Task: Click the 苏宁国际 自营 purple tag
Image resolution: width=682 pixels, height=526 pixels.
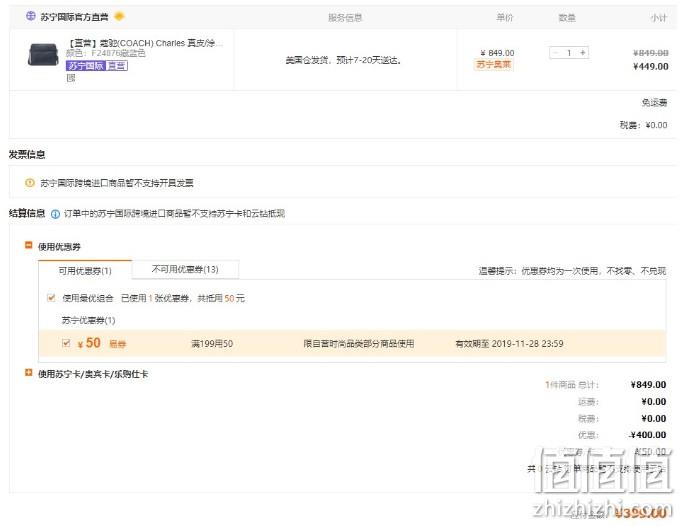Action: (x=97, y=66)
